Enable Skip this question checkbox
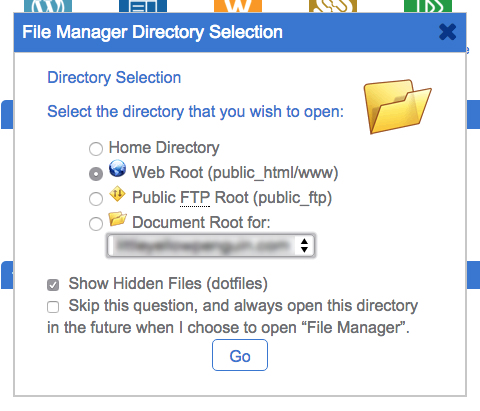The height and width of the screenshot is (411, 480). point(53,307)
